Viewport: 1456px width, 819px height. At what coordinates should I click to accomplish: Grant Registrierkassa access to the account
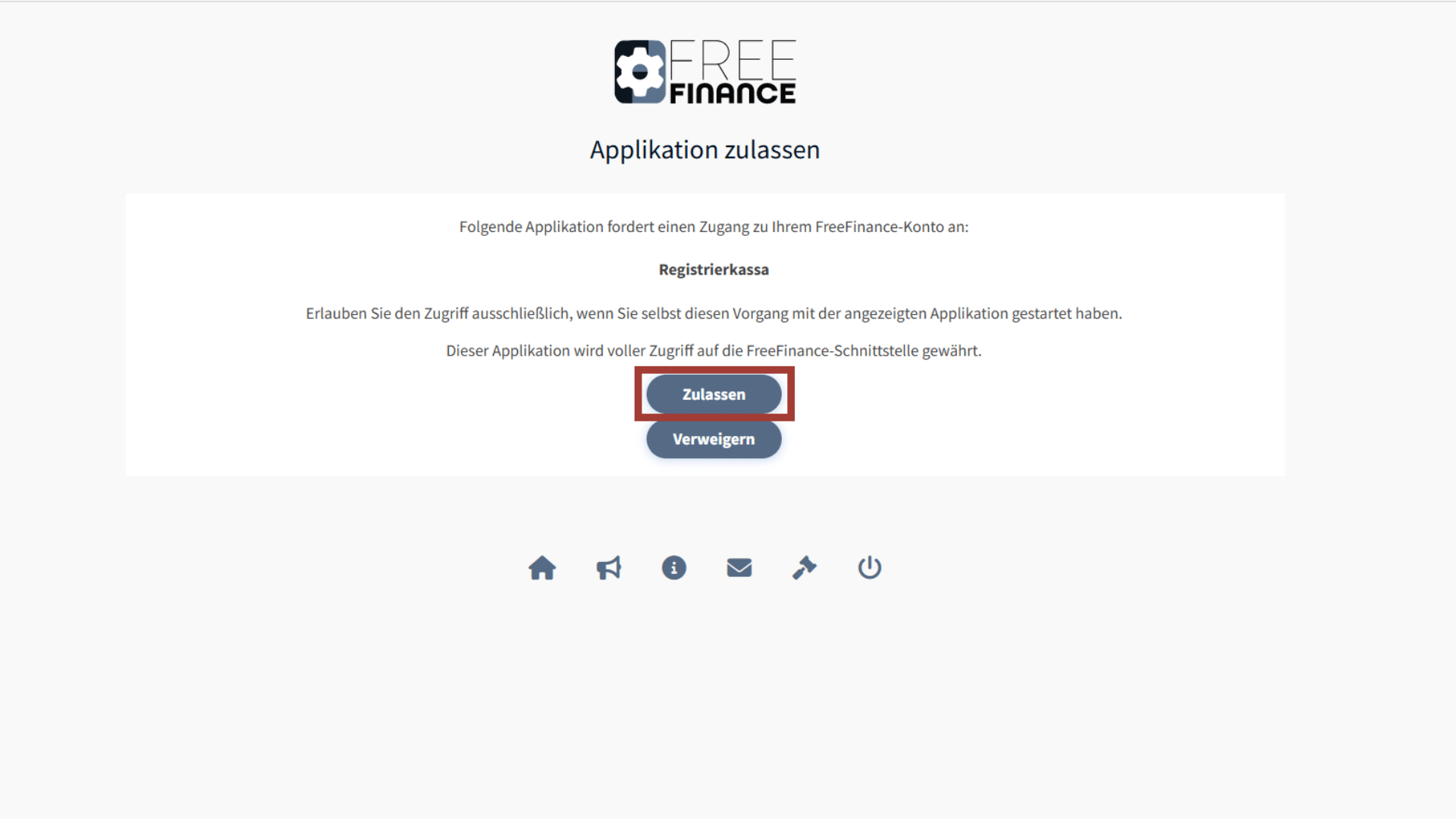pyautogui.click(x=714, y=394)
